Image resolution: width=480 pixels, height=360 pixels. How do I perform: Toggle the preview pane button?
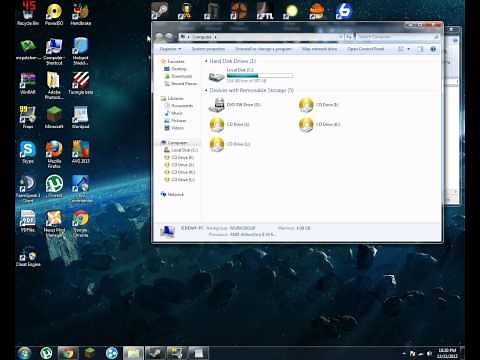pos(421,49)
